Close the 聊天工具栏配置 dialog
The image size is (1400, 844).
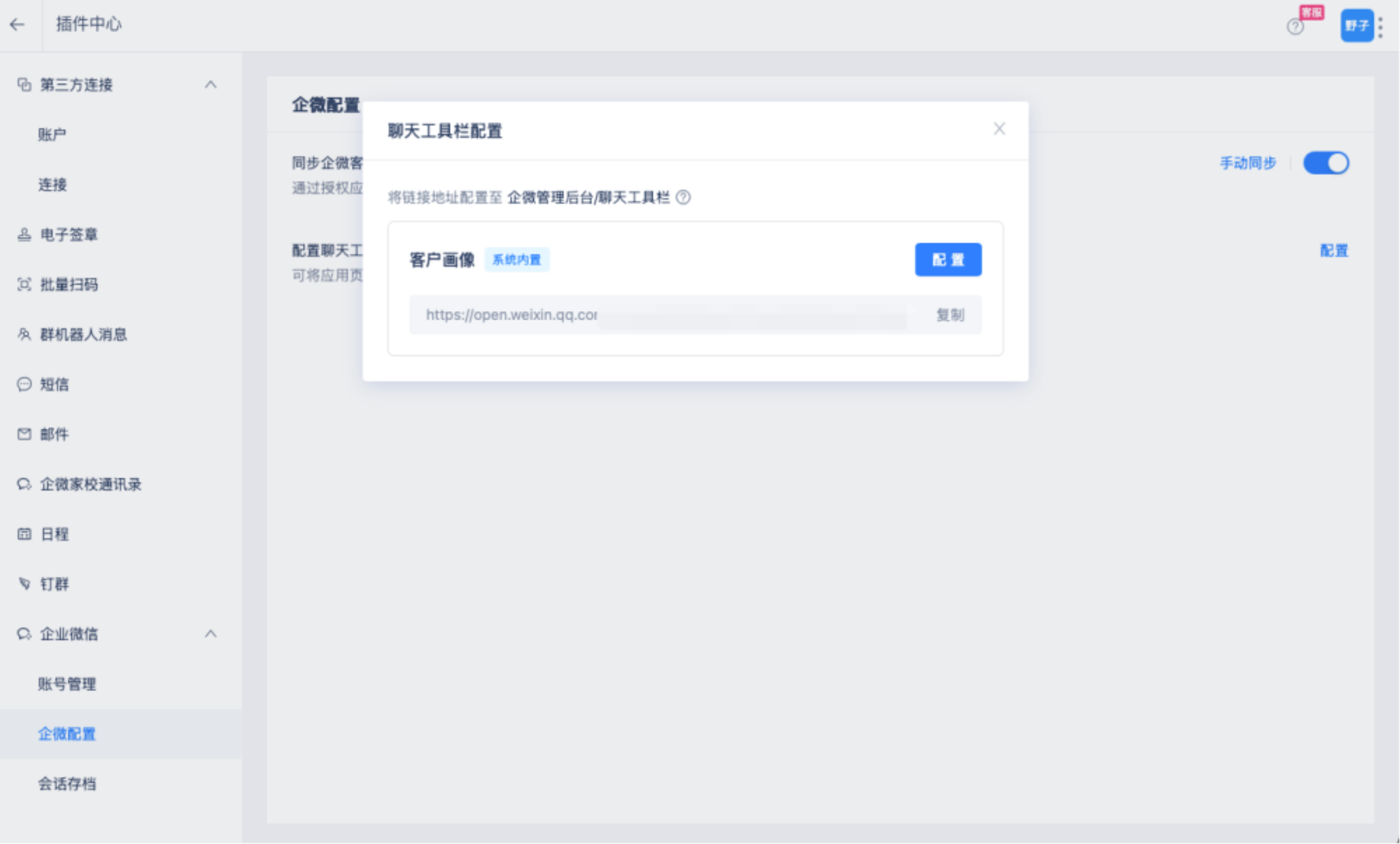tap(999, 129)
